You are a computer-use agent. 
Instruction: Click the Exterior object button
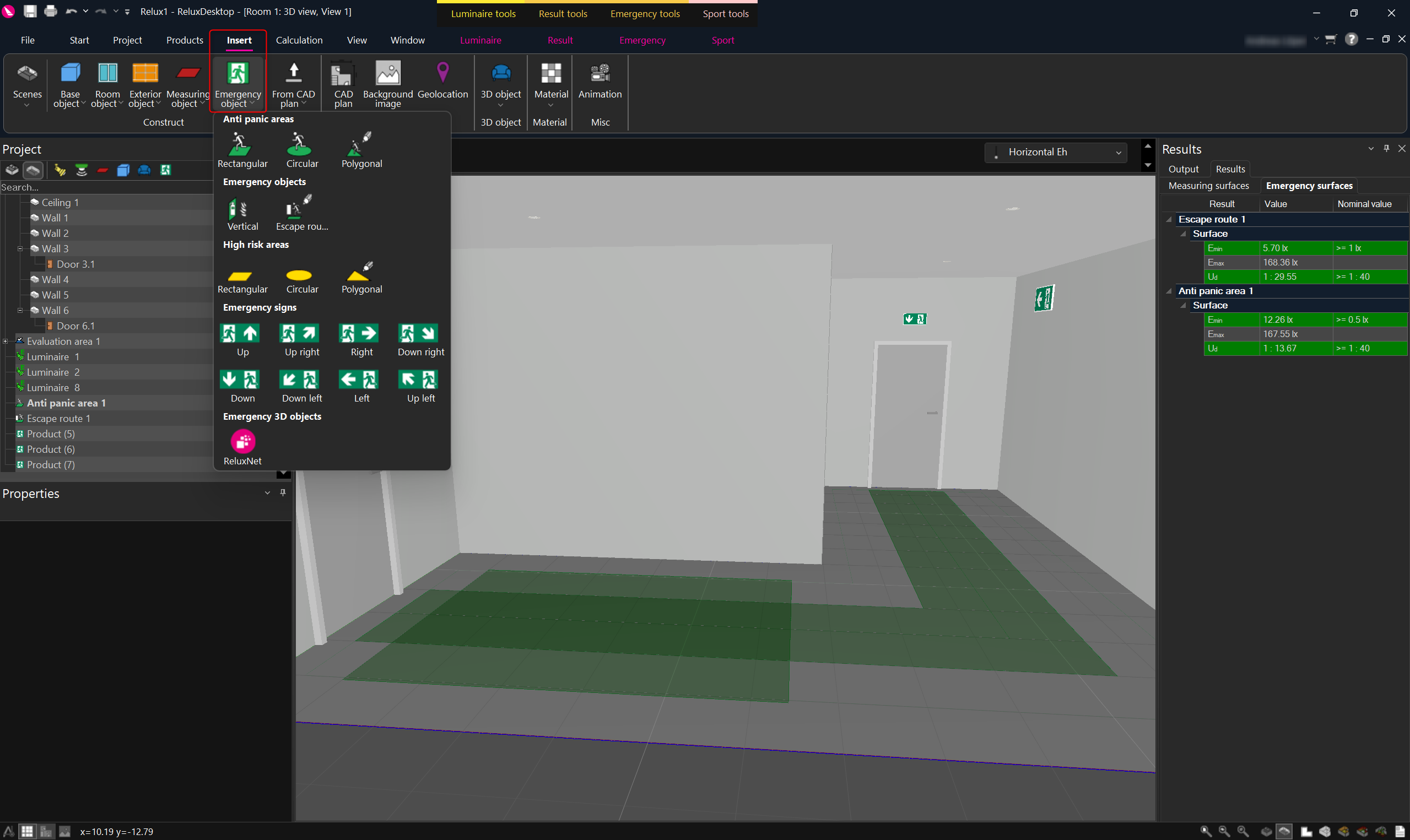[145, 84]
